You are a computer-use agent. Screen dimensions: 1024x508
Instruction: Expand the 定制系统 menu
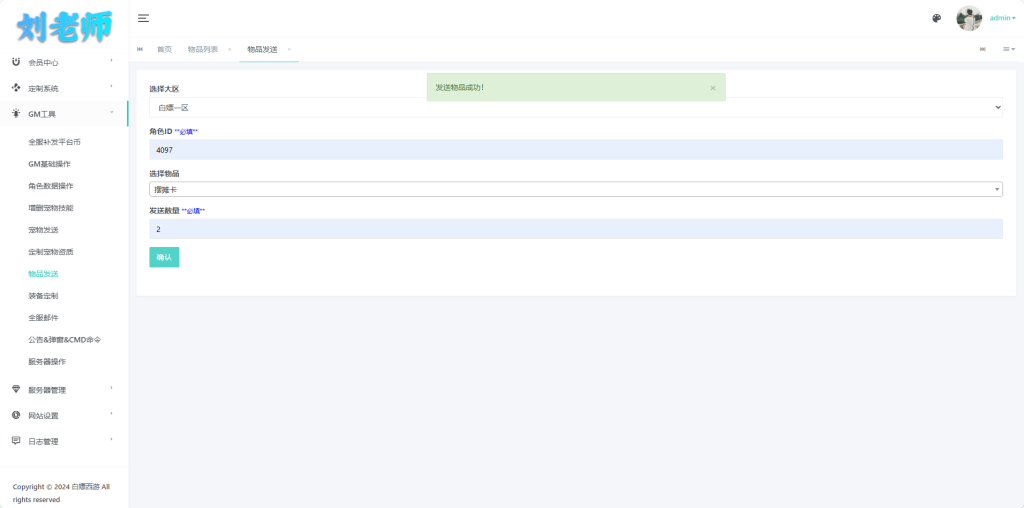click(x=64, y=88)
